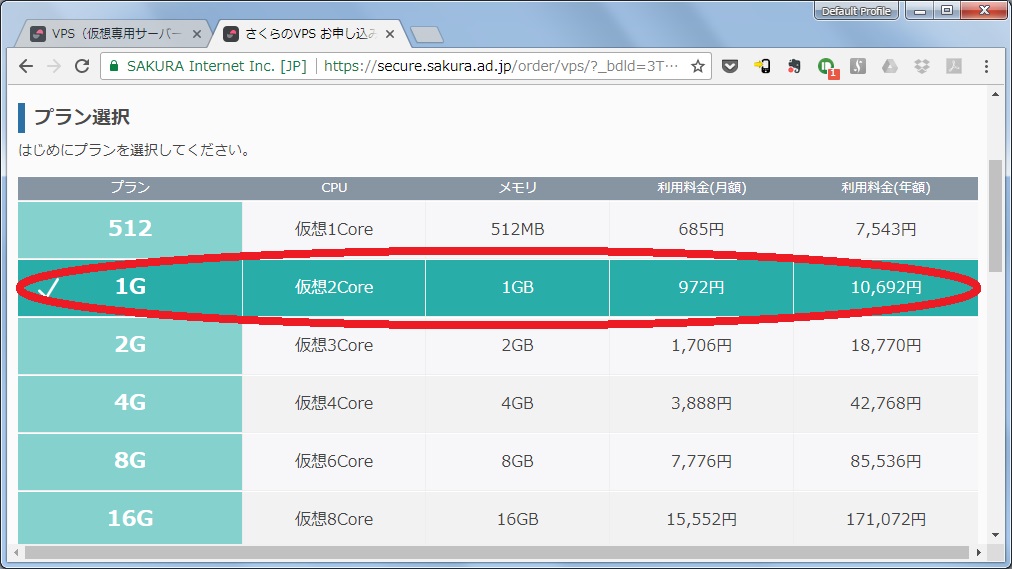Click the 仮想8Core cell

[334, 518]
